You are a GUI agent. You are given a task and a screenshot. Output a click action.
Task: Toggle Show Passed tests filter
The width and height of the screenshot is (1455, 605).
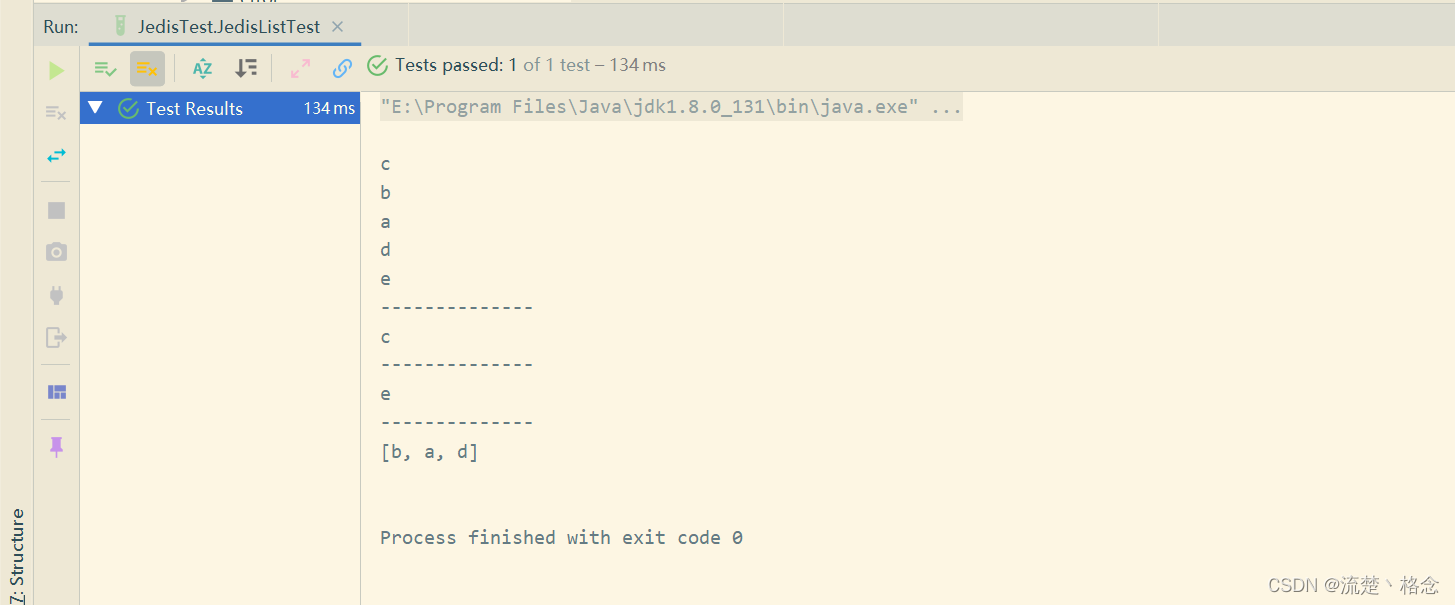click(105, 68)
